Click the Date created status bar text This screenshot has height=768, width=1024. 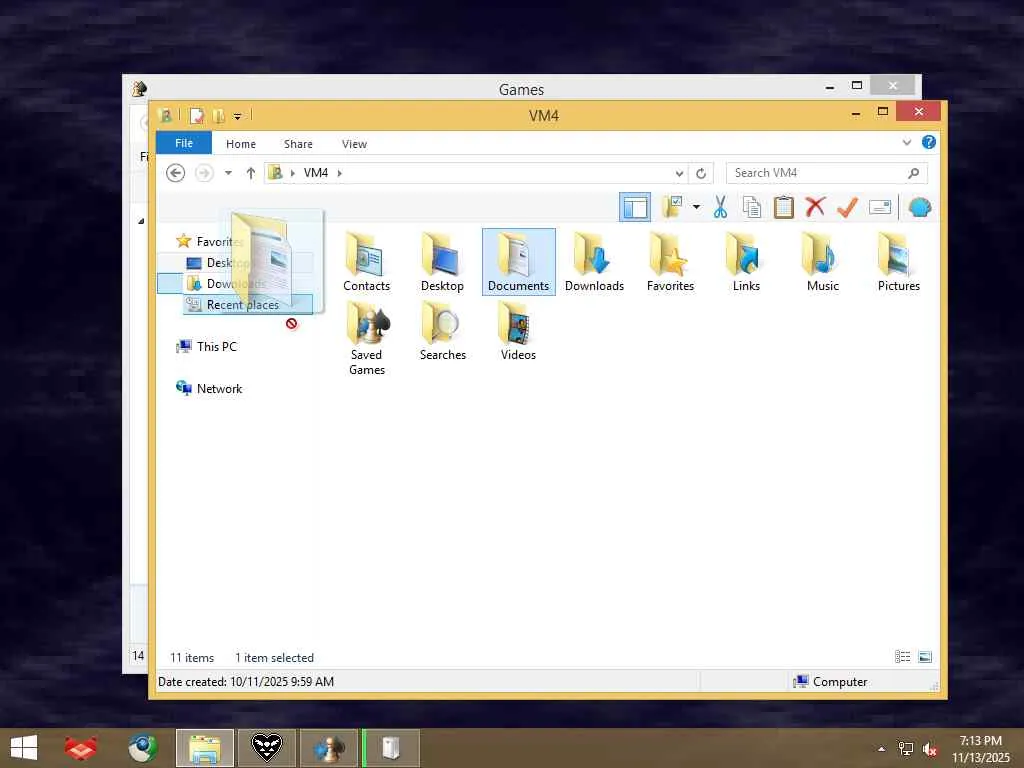coord(246,681)
